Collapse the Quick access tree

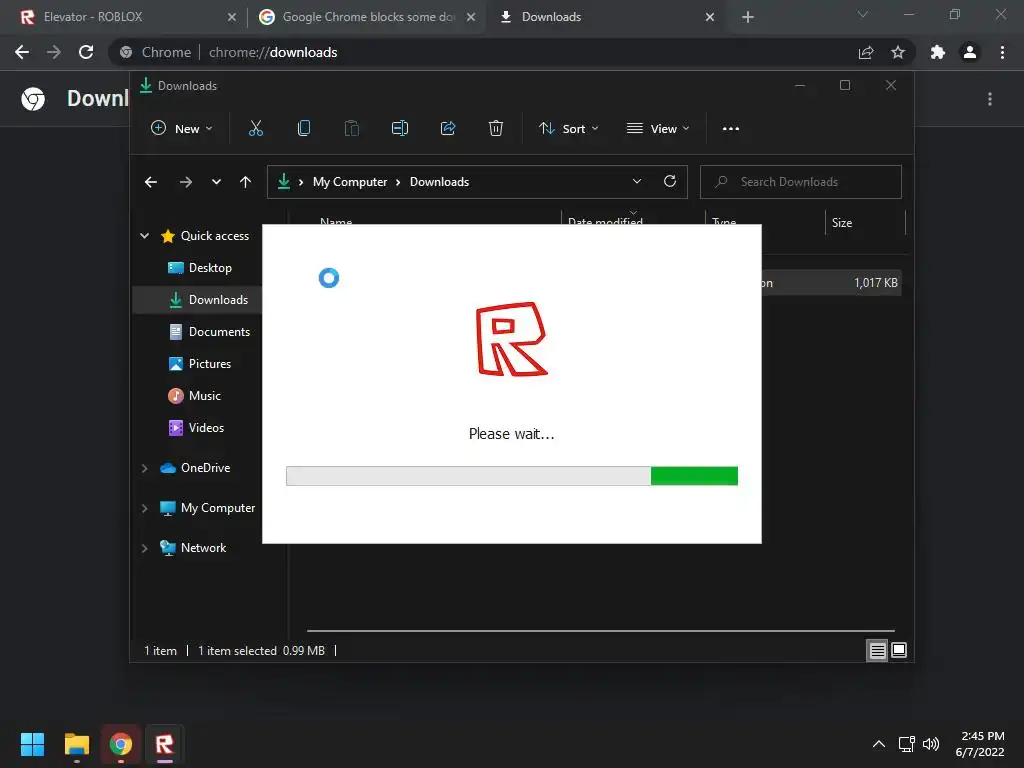tap(144, 236)
